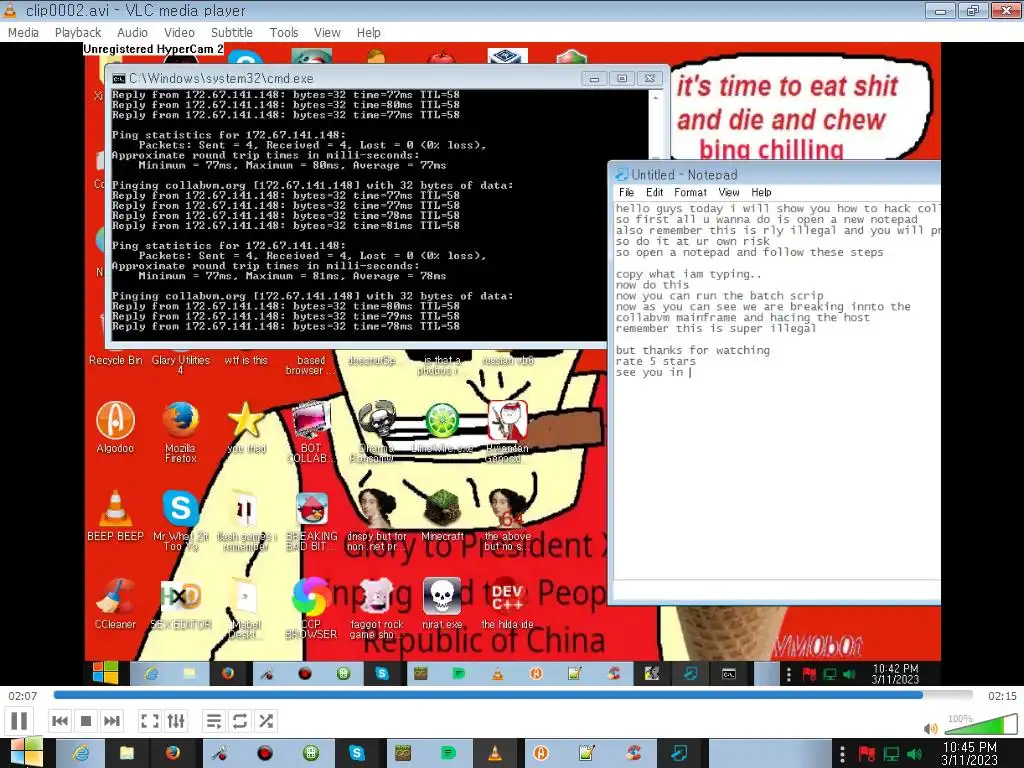
Task: Open the VLC Help menu
Action: (368, 33)
